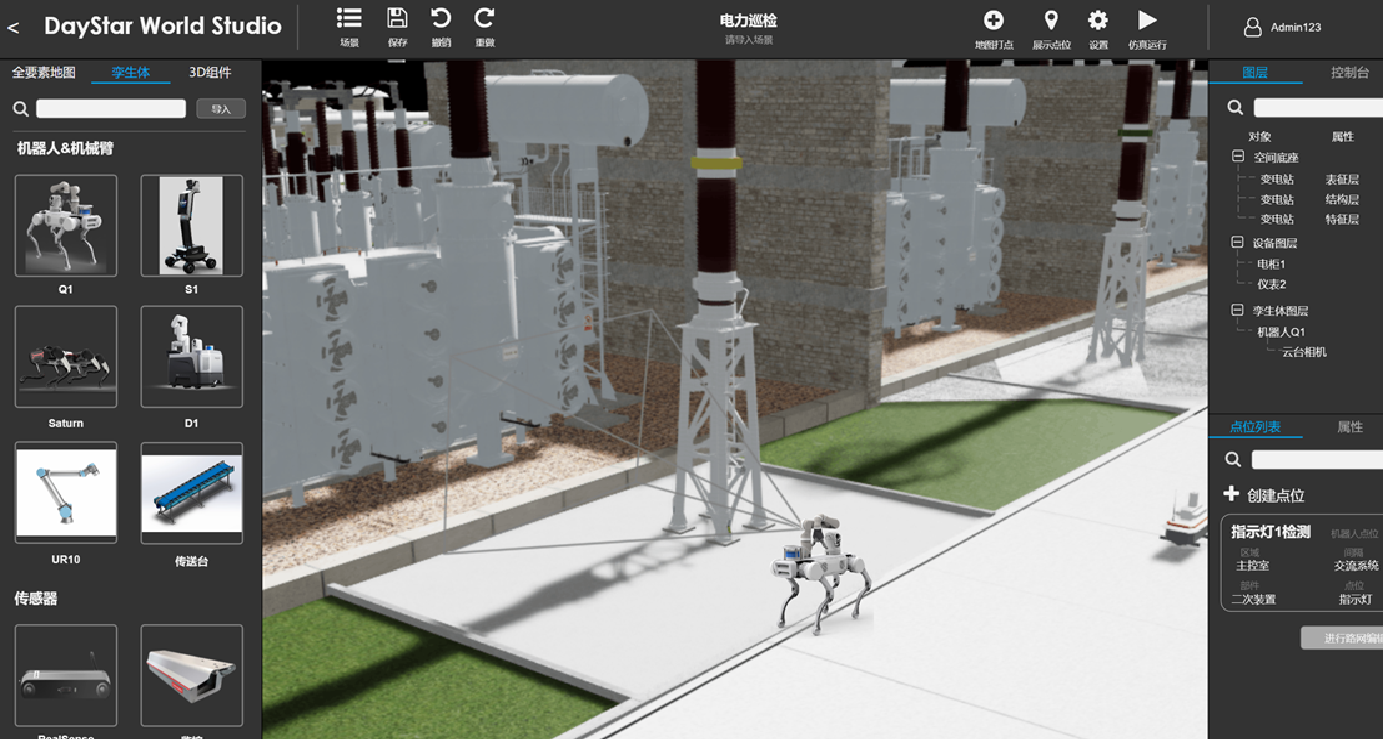Viewport: 1383px width, 740px height.
Task: Click the 地图打点 plus icon
Action: (x=993, y=21)
